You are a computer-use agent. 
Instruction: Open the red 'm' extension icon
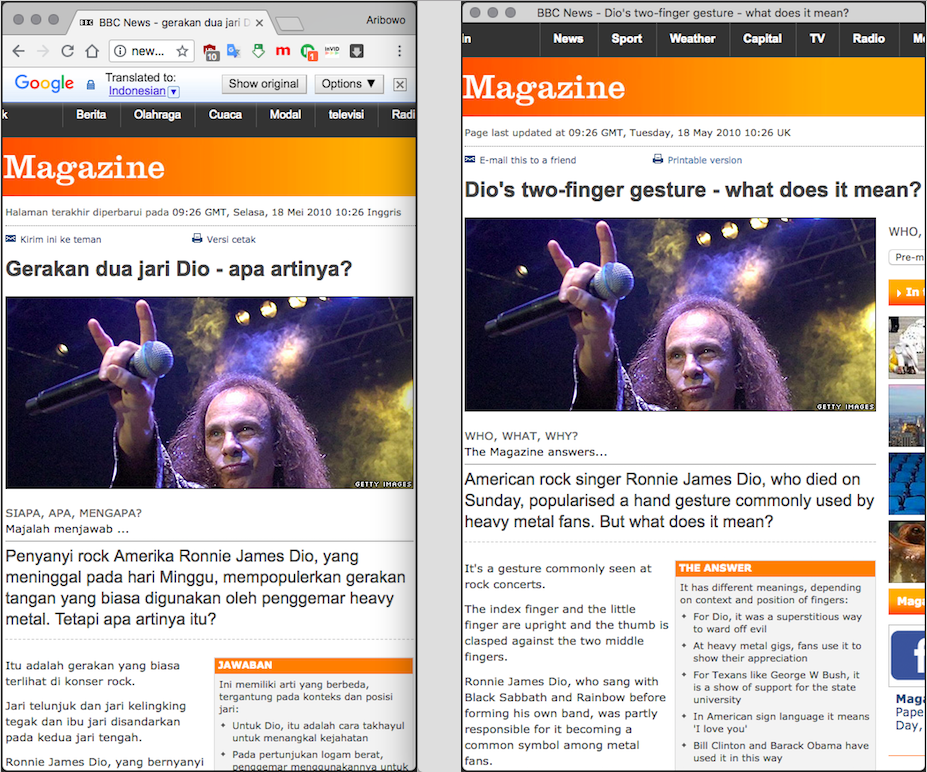[x=283, y=51]
